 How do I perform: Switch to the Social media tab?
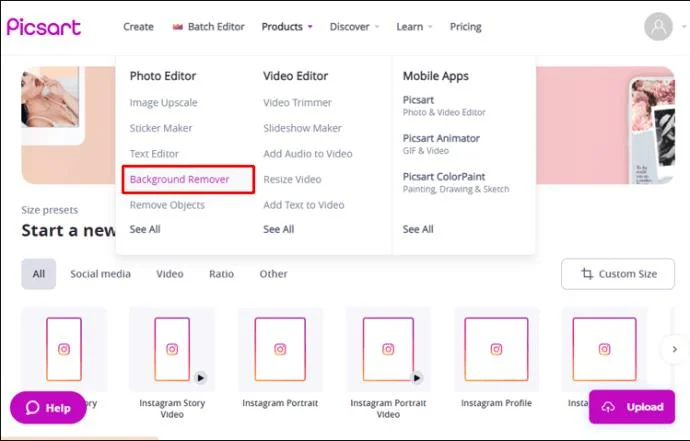coord(100,274)
